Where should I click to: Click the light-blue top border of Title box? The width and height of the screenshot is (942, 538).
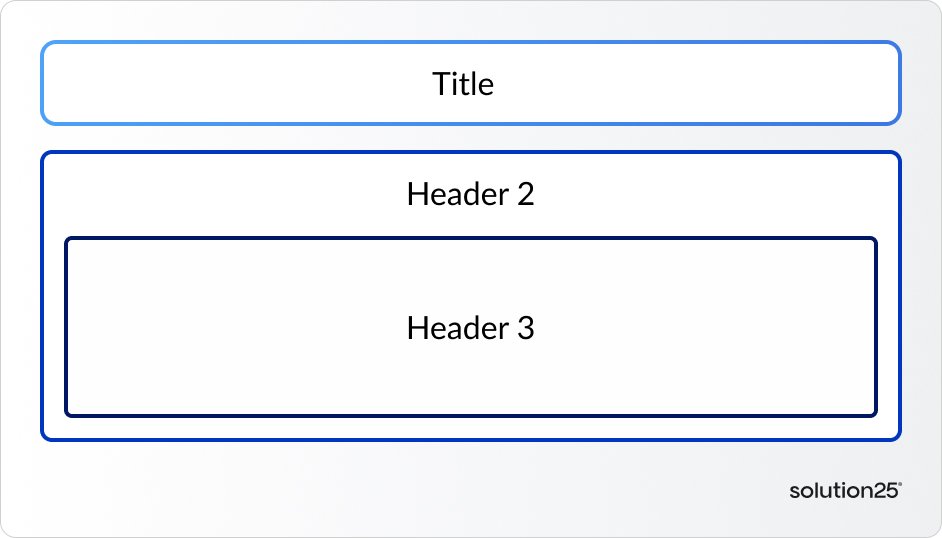point(470,43)
